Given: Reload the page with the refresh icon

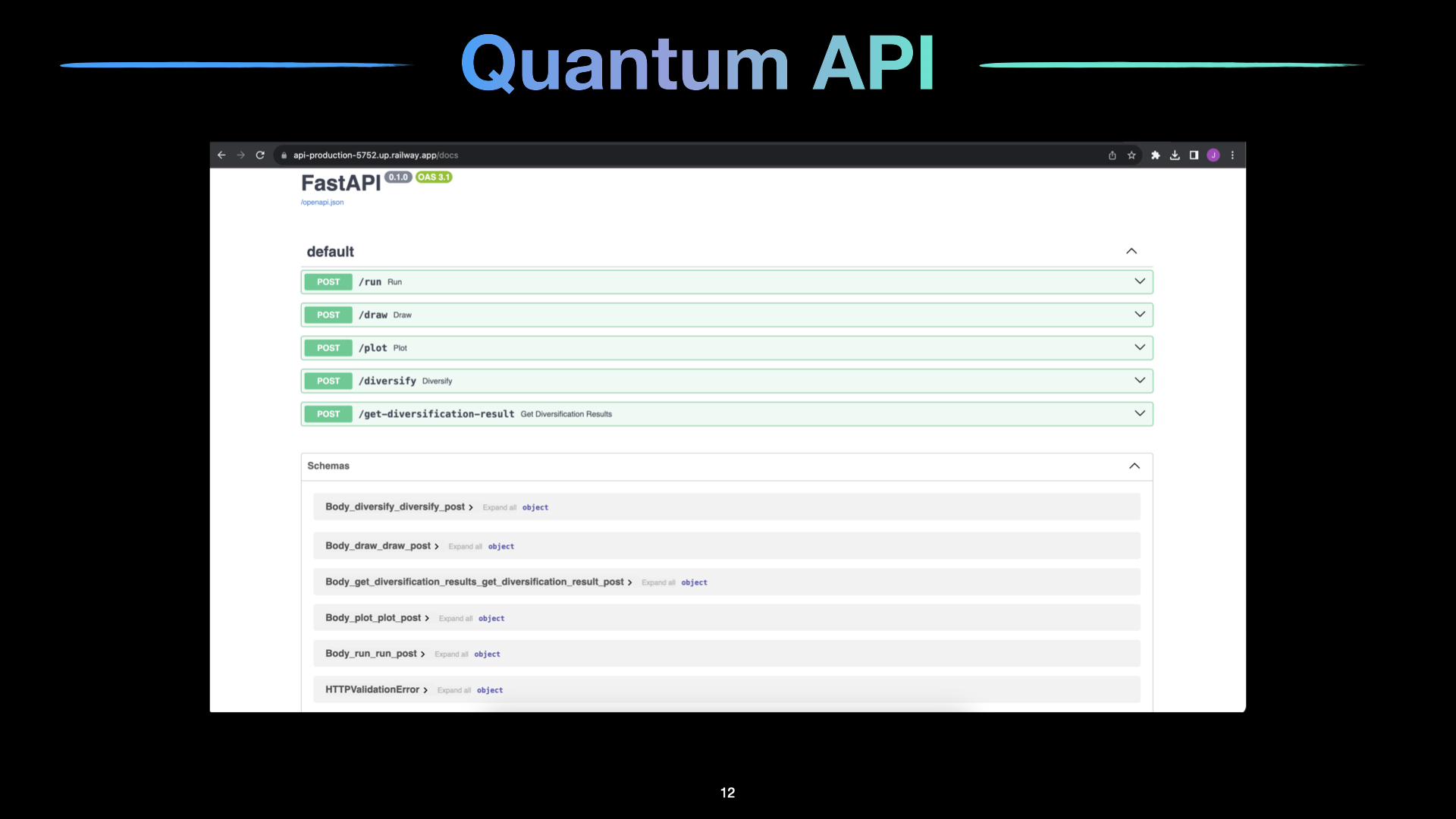Looking at the screenshot, I should [x=260, y=155].
